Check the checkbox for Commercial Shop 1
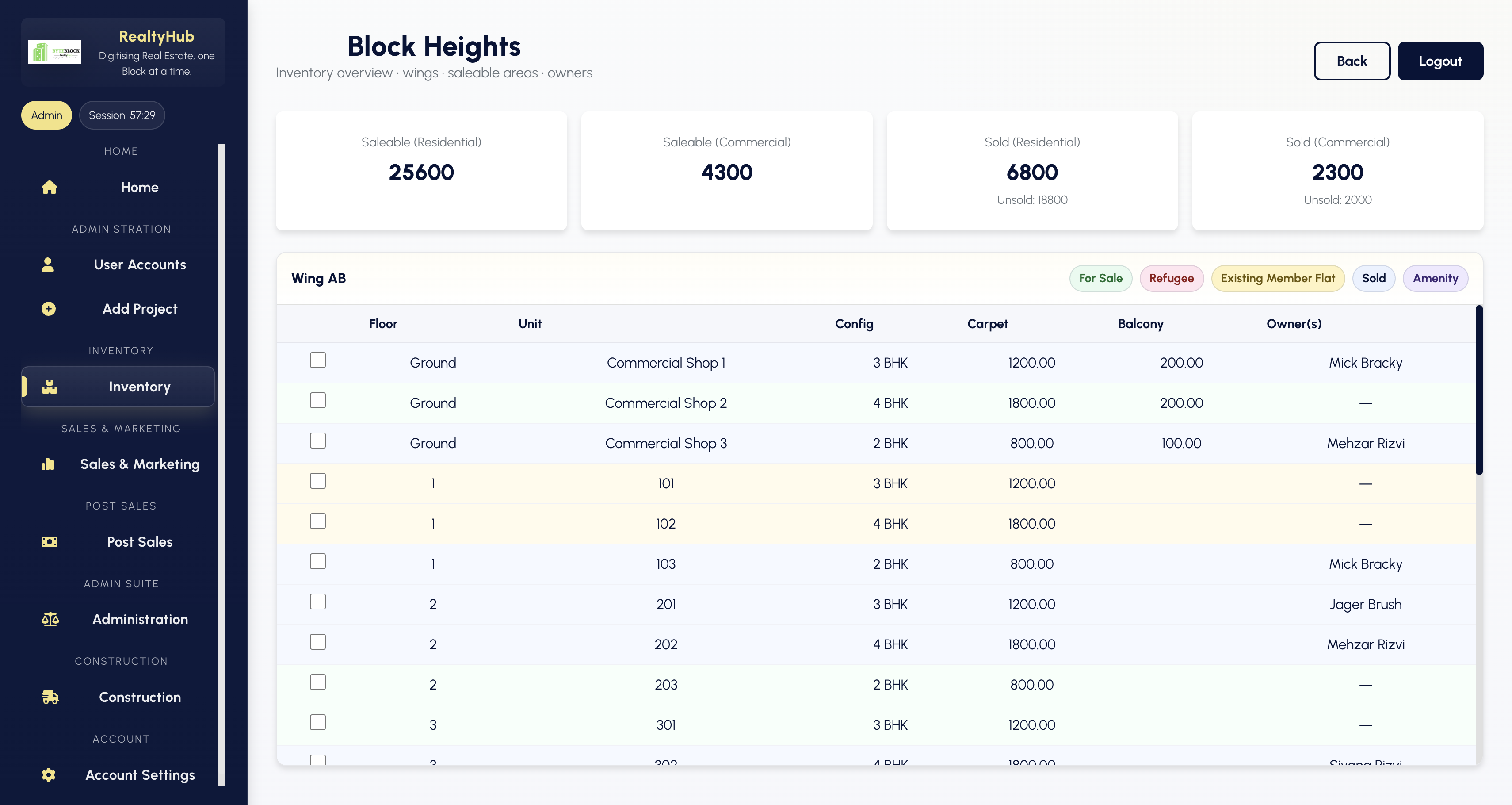Screen dimensions: 1512x805 (x=317, y=360)
